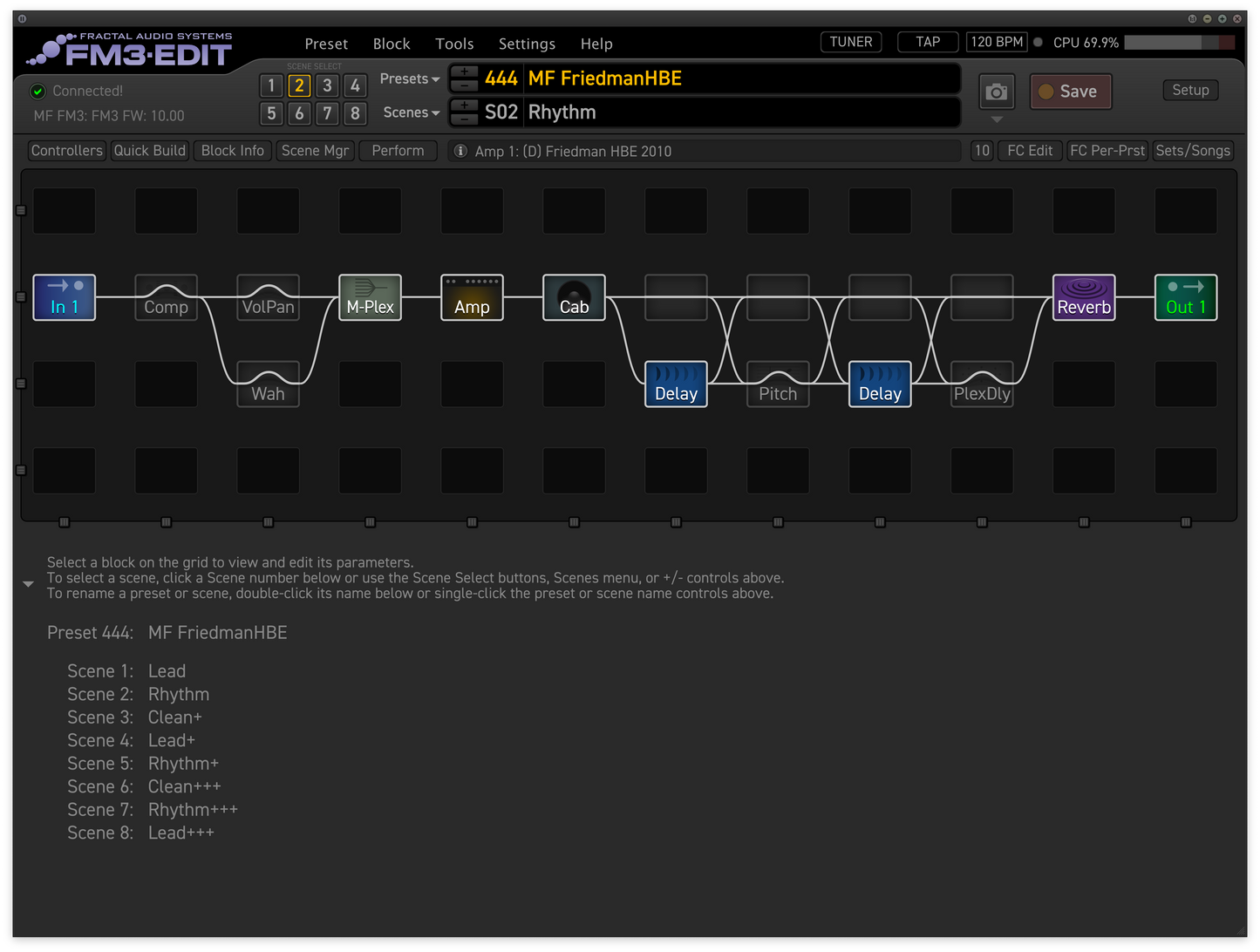Open the Scenes dropdown
1260x952 pixels.
[x=411, y=112]
